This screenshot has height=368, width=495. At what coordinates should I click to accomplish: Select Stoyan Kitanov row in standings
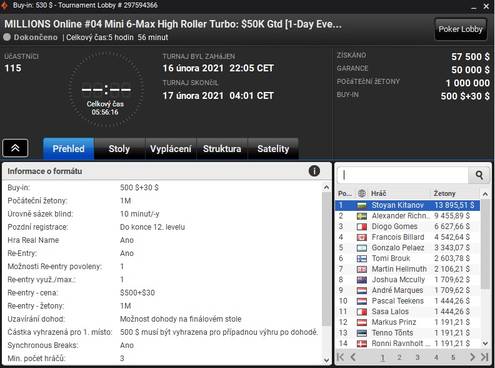407,205
